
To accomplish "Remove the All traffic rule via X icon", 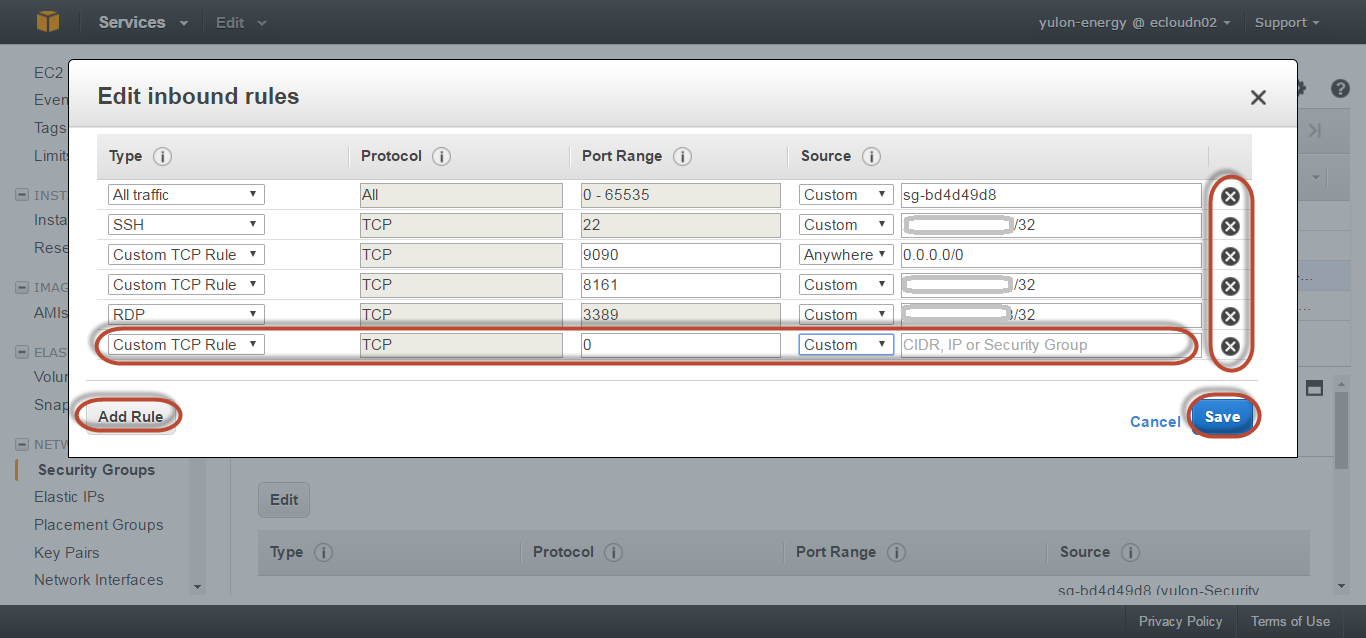I will coord(1230,196).
